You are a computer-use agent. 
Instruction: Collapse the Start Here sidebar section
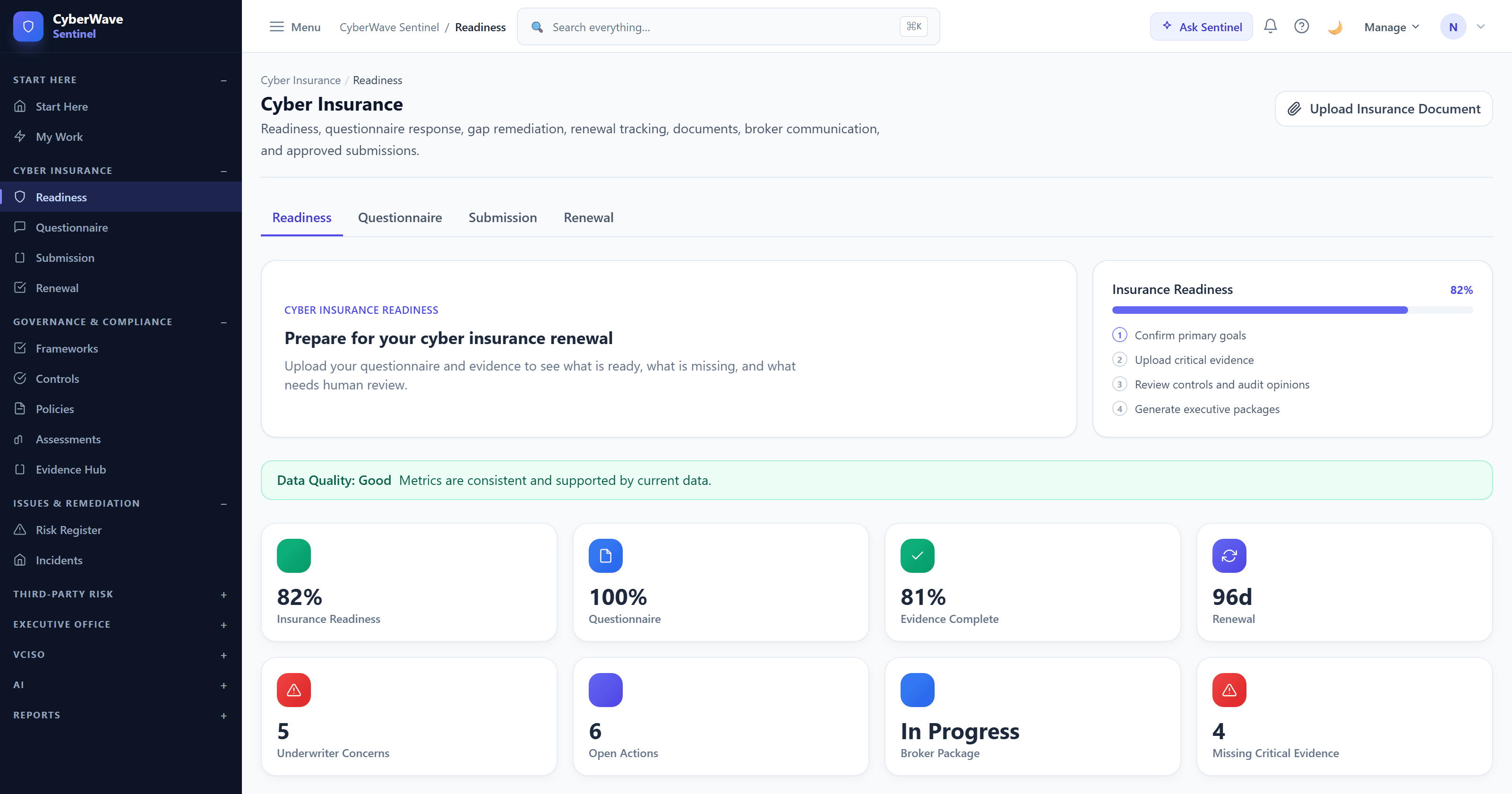click(223, 80)
